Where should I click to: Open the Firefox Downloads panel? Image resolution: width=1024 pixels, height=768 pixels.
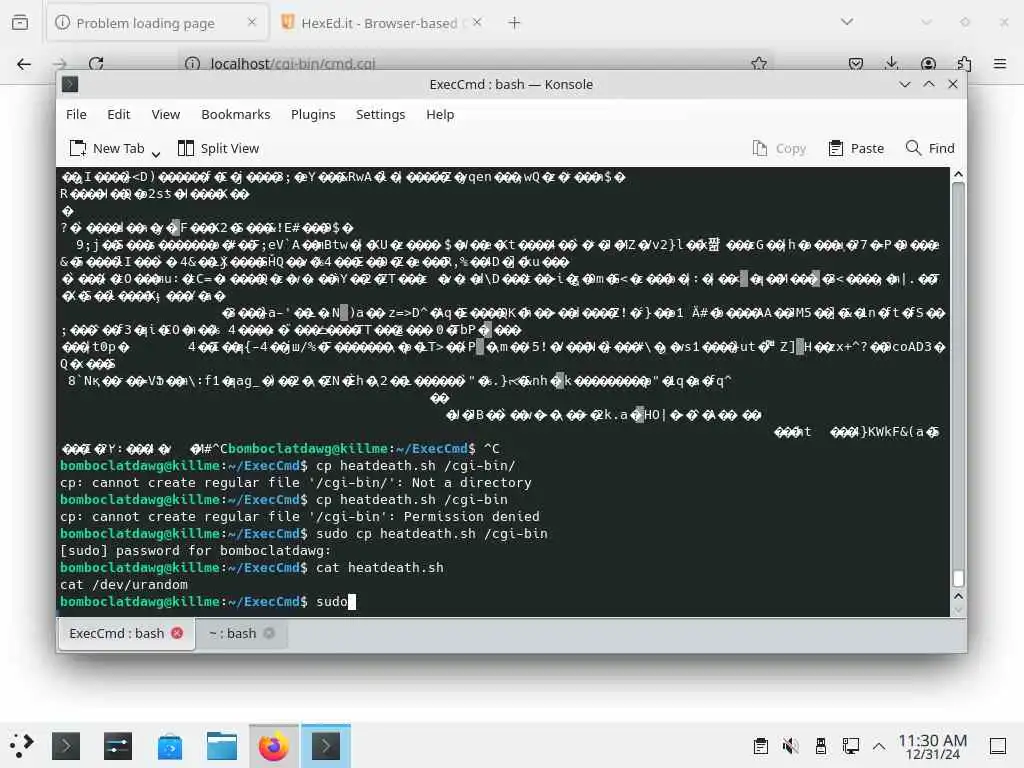click(891, 63)
